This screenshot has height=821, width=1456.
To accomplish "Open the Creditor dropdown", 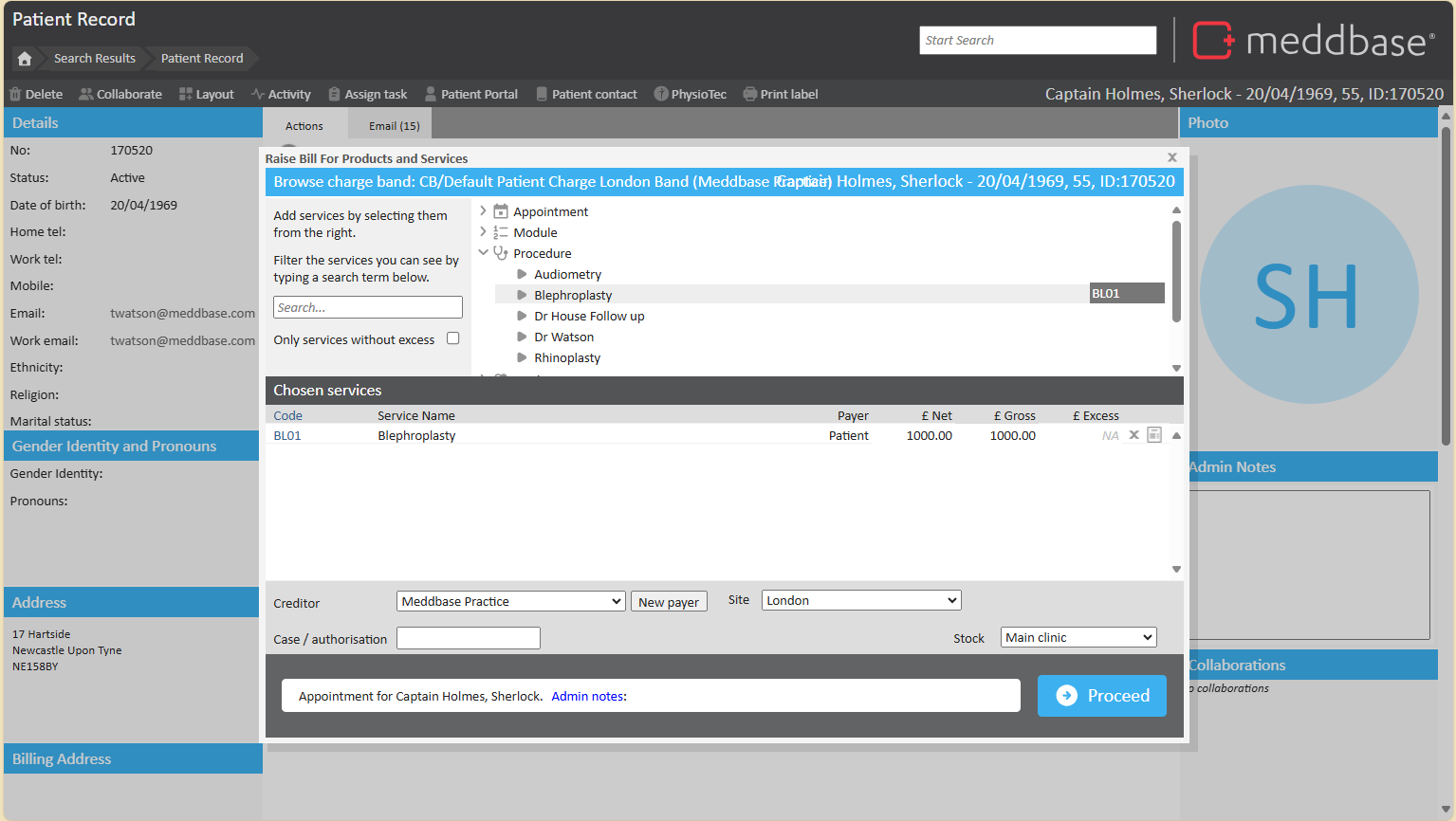I will point(510,601).
